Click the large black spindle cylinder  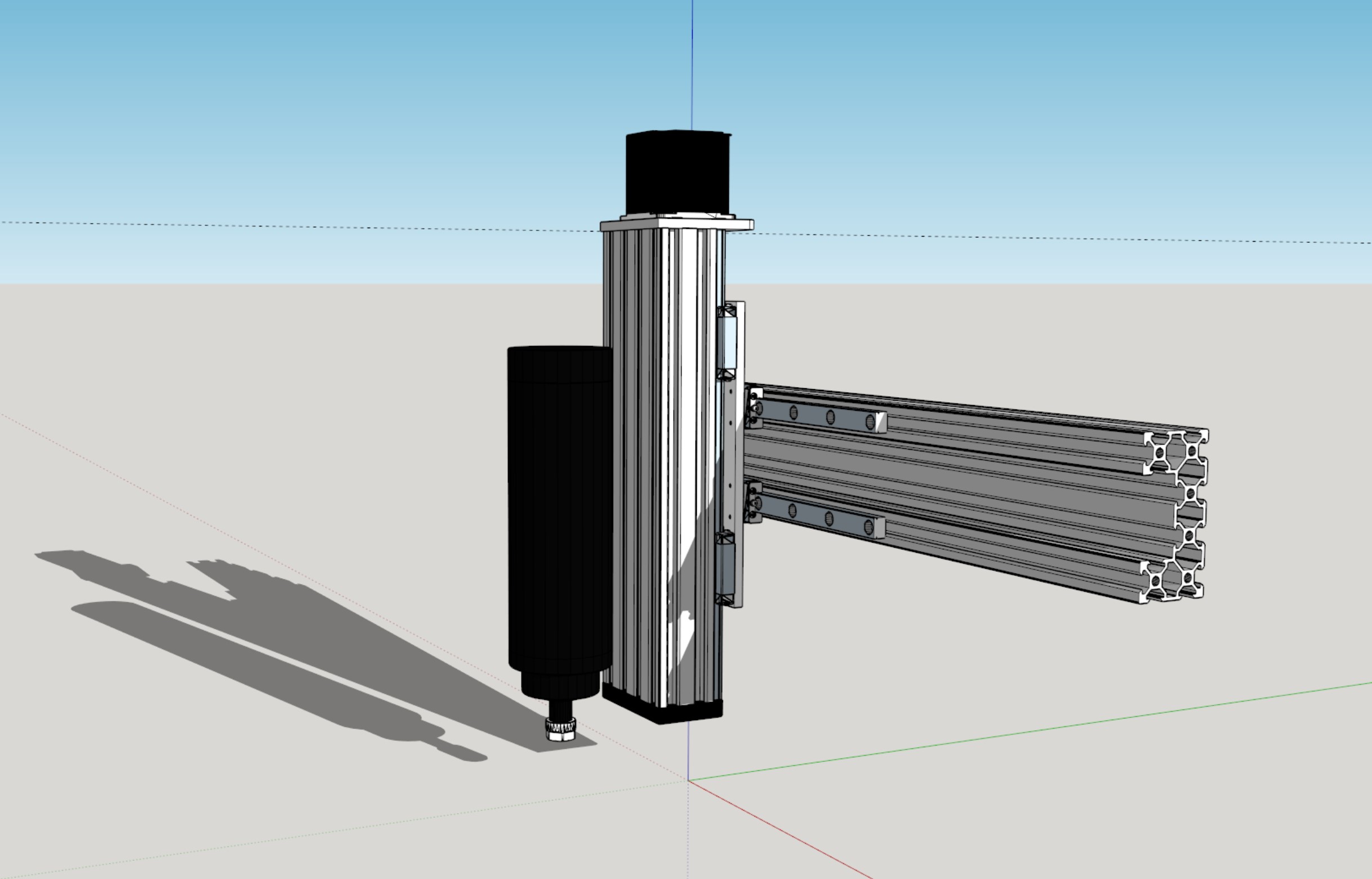pyautogui.click(x=559, y=508)
